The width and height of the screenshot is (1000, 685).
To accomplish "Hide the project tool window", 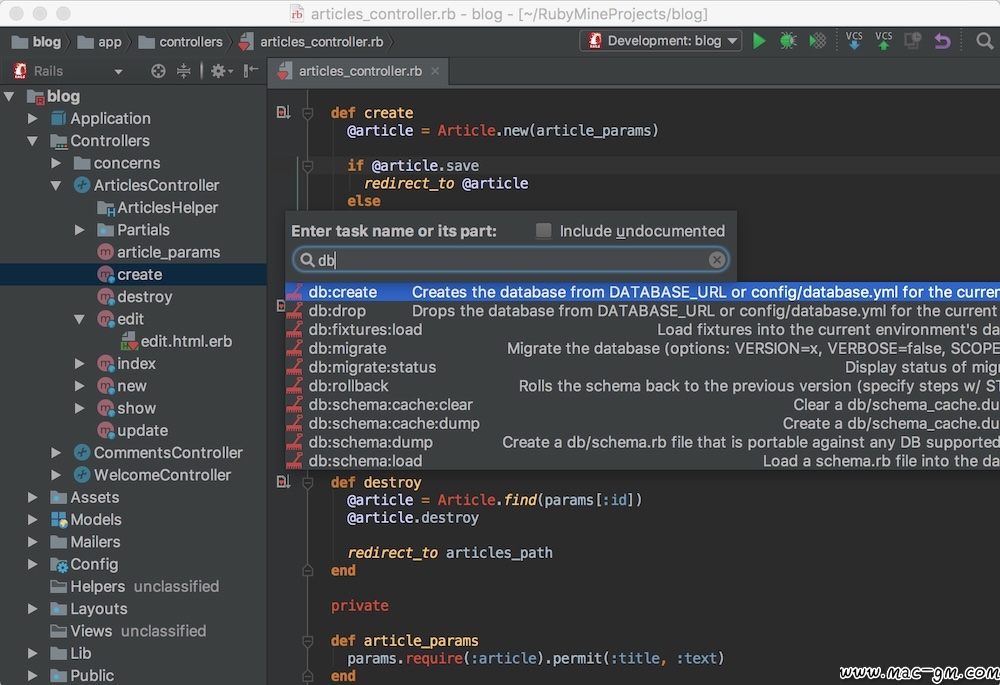I will (251, 71).
